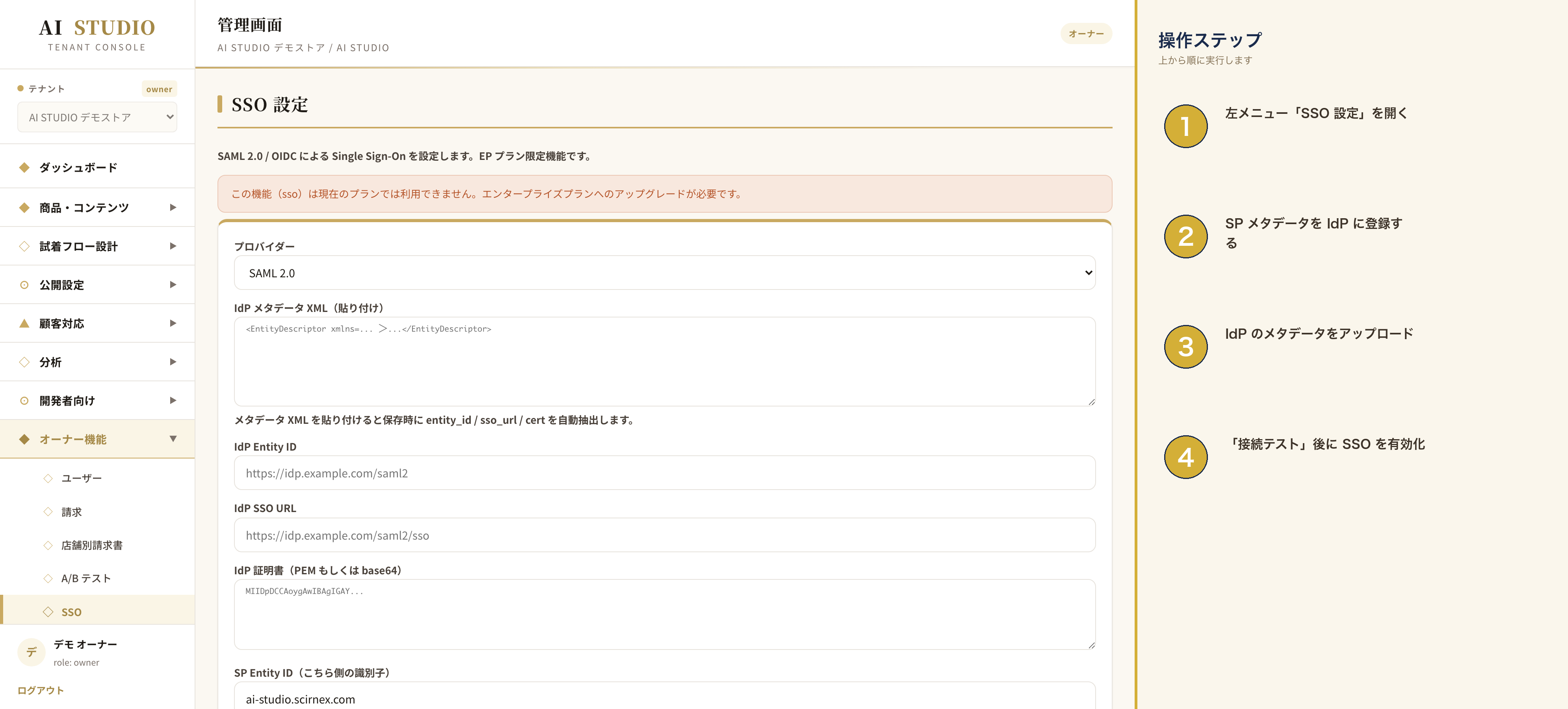Expand the 分析 section arrow
Screen dimensions: 1568x709
173,362
